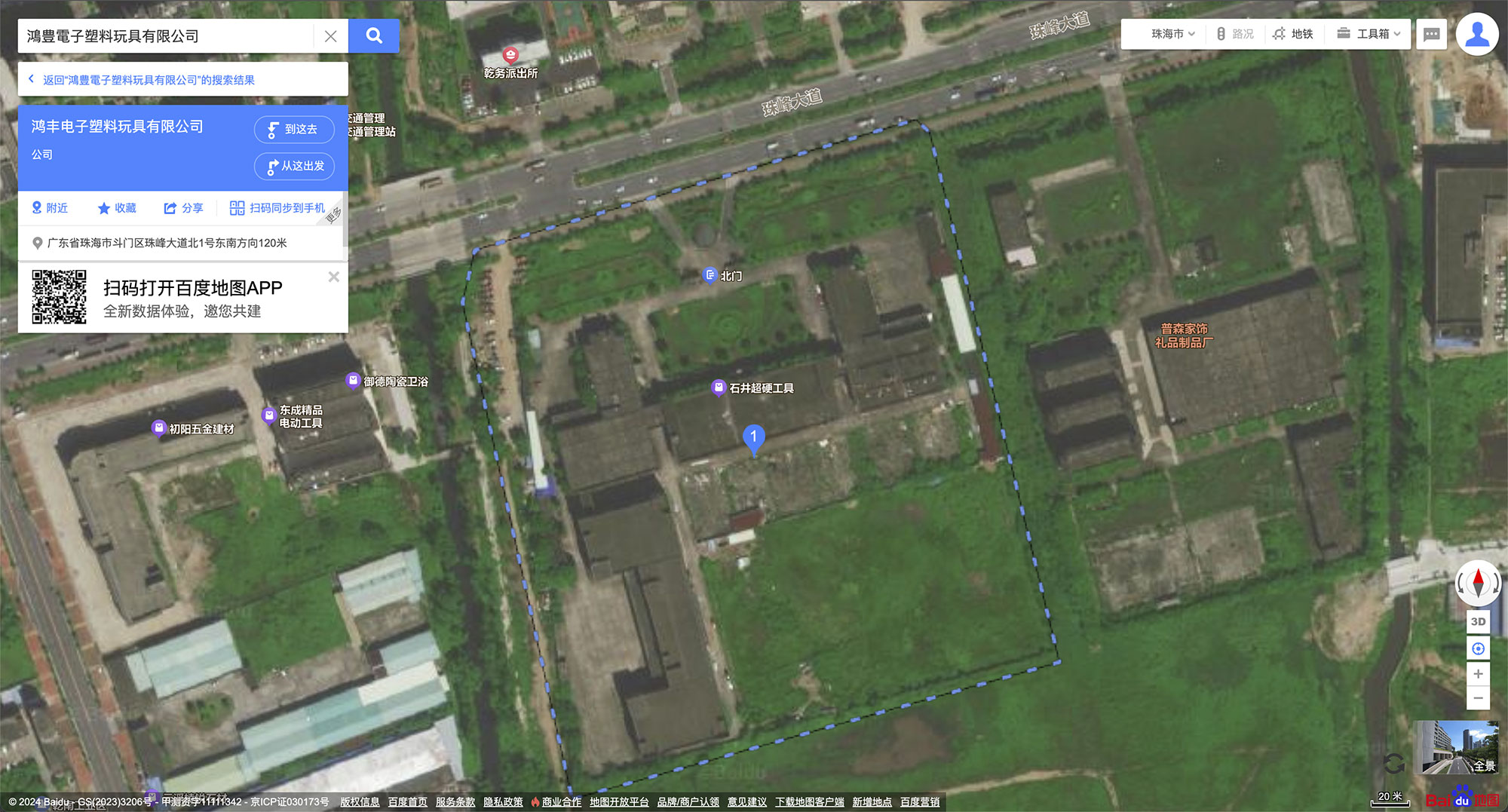Image resolution: width=1508 pixels, height=812 pixels.
Task: Open 附近 nearby search
Action: pos(50,208)
